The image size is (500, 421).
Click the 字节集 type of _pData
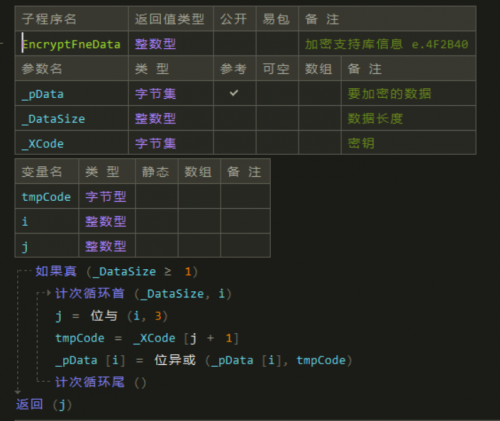pos(155,94)
